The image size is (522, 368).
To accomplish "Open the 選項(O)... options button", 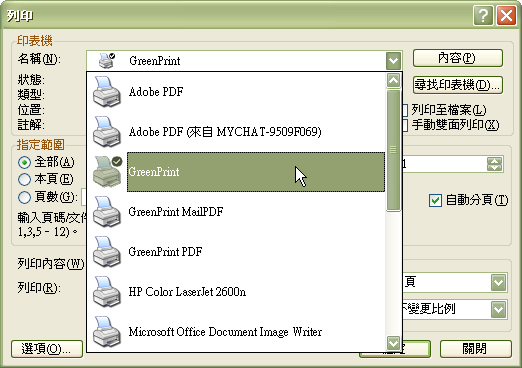I will (x=47, y=349).
